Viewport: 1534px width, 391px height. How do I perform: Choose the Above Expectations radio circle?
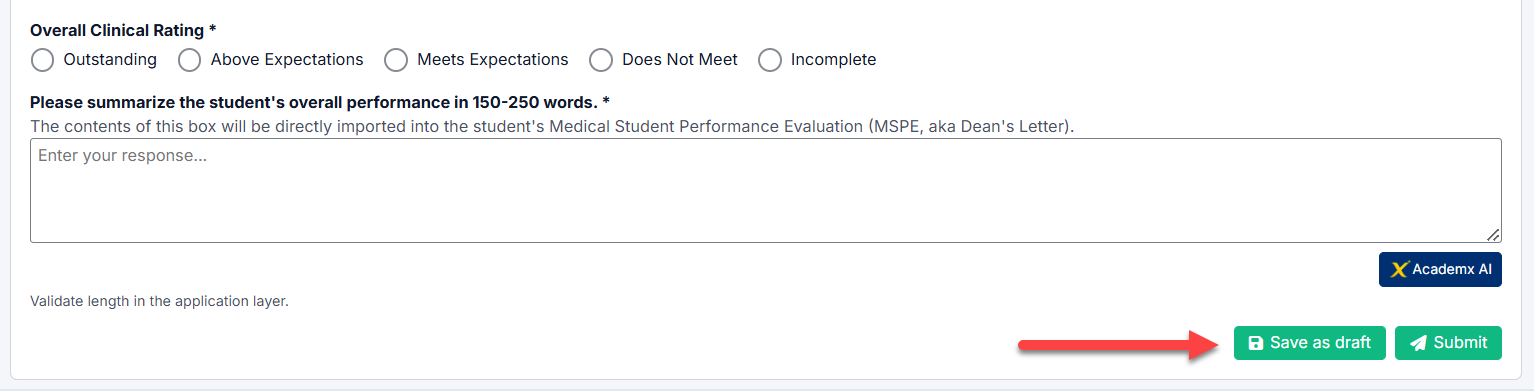coord(190,60)
